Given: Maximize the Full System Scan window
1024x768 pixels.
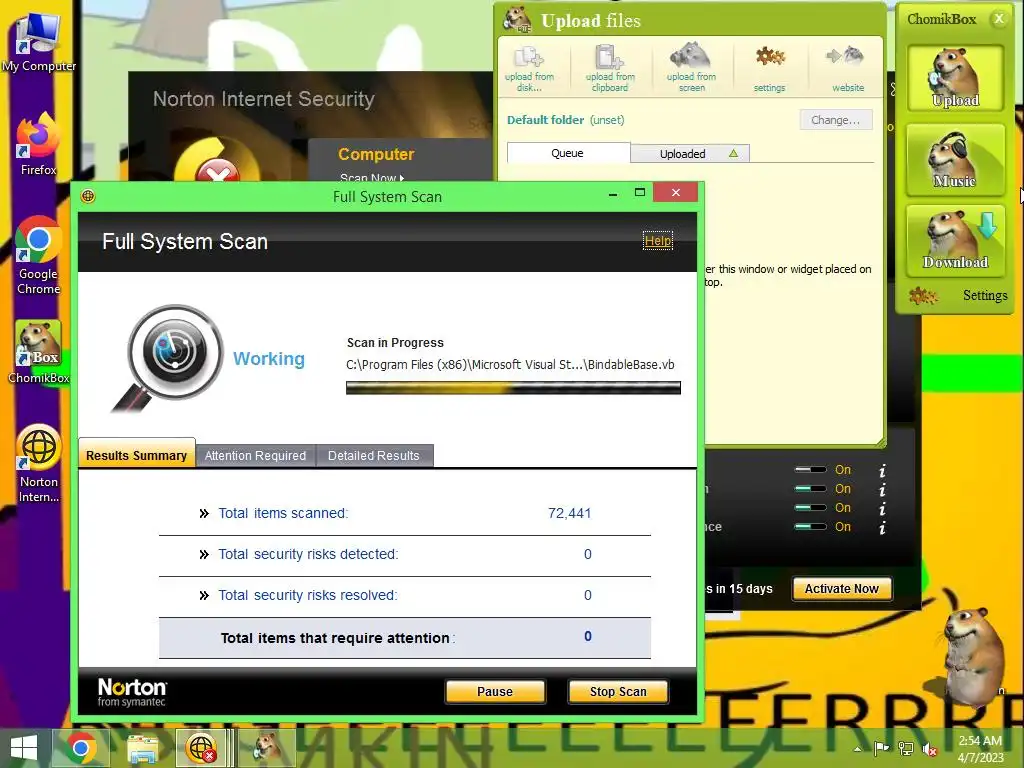Looking at the screenshot, I should [x=640, y=193].
